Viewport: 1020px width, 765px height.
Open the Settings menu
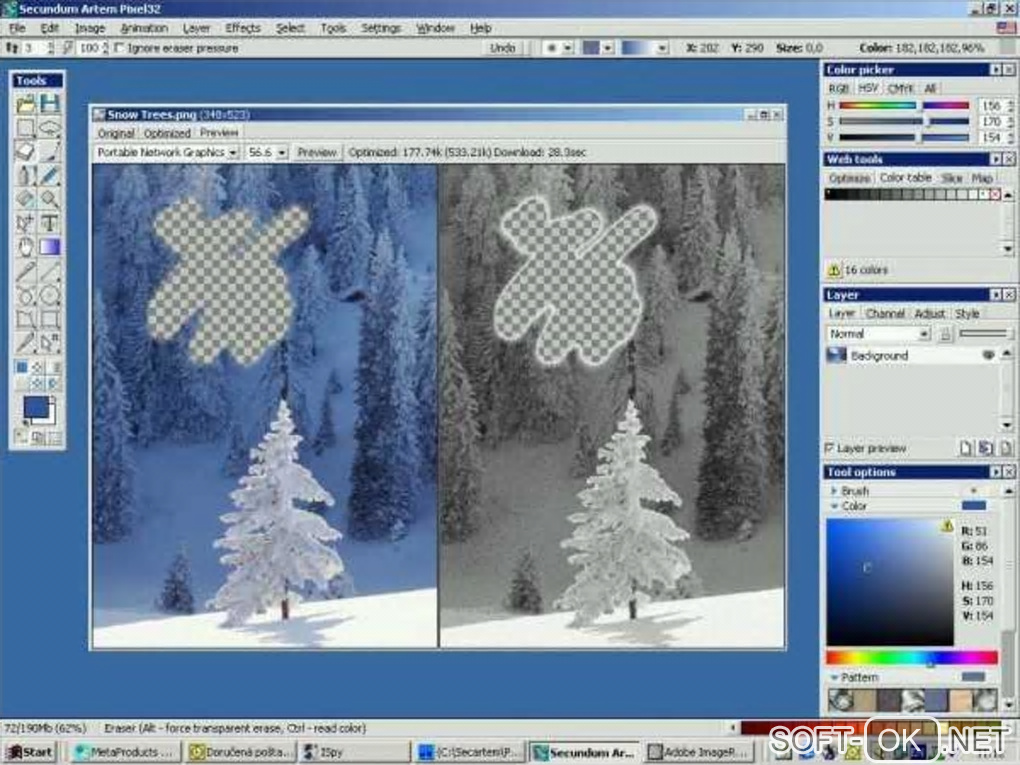381,28
